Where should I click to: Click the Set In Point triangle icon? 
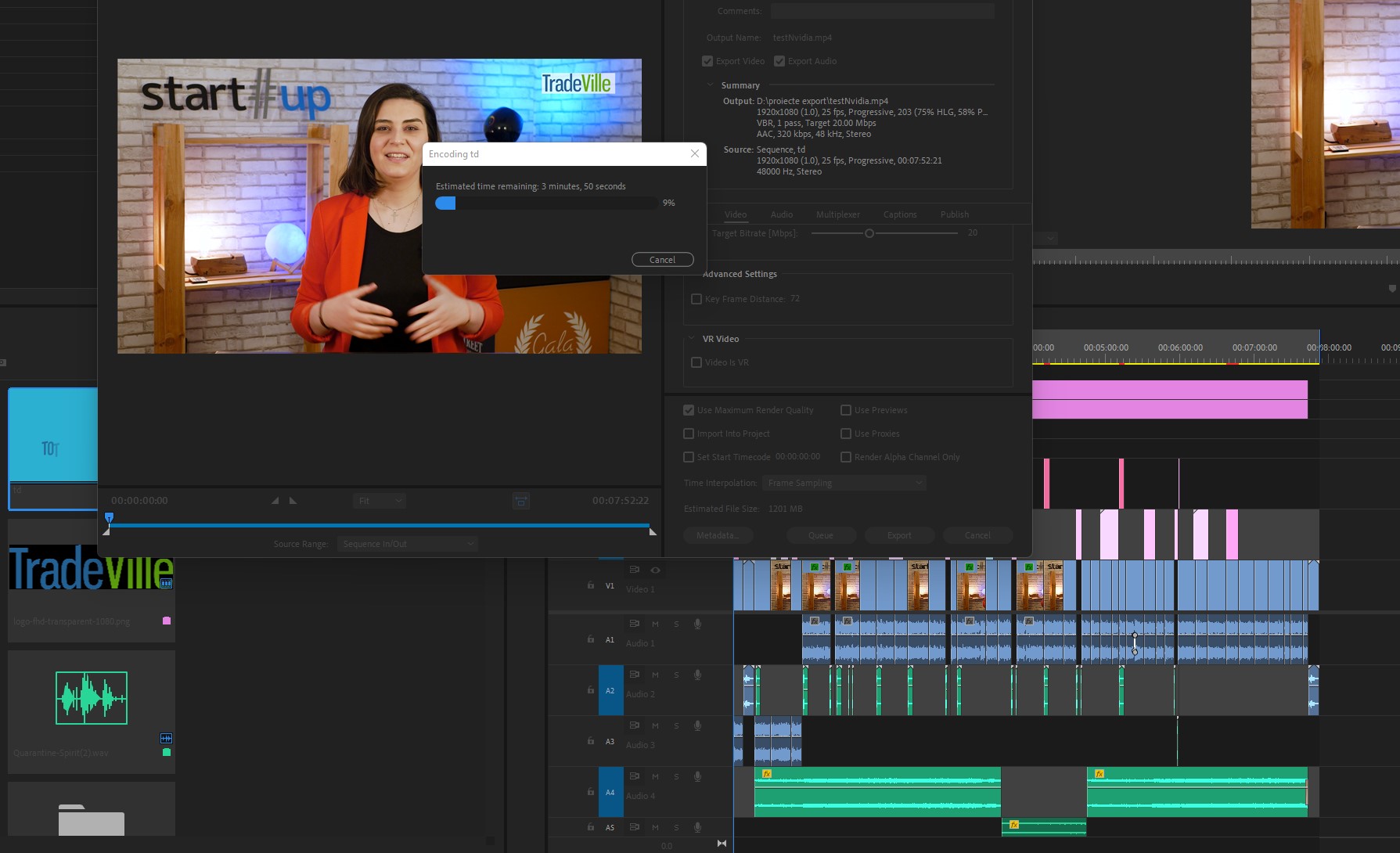[x=275, y=501]
